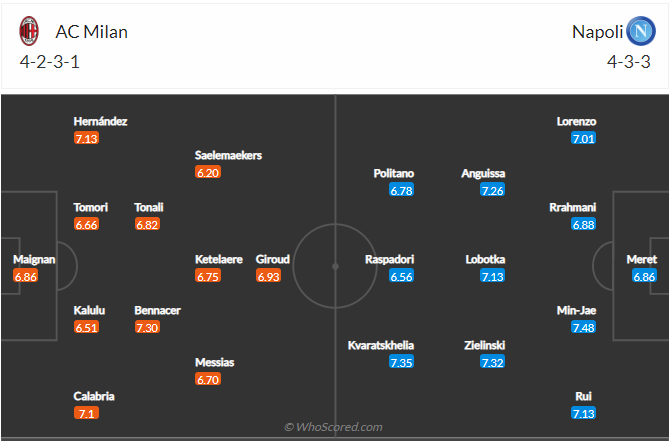This screenshot has height=441, width=671.
Task: Click Saelemaekers player name
Action: [228, 155]
